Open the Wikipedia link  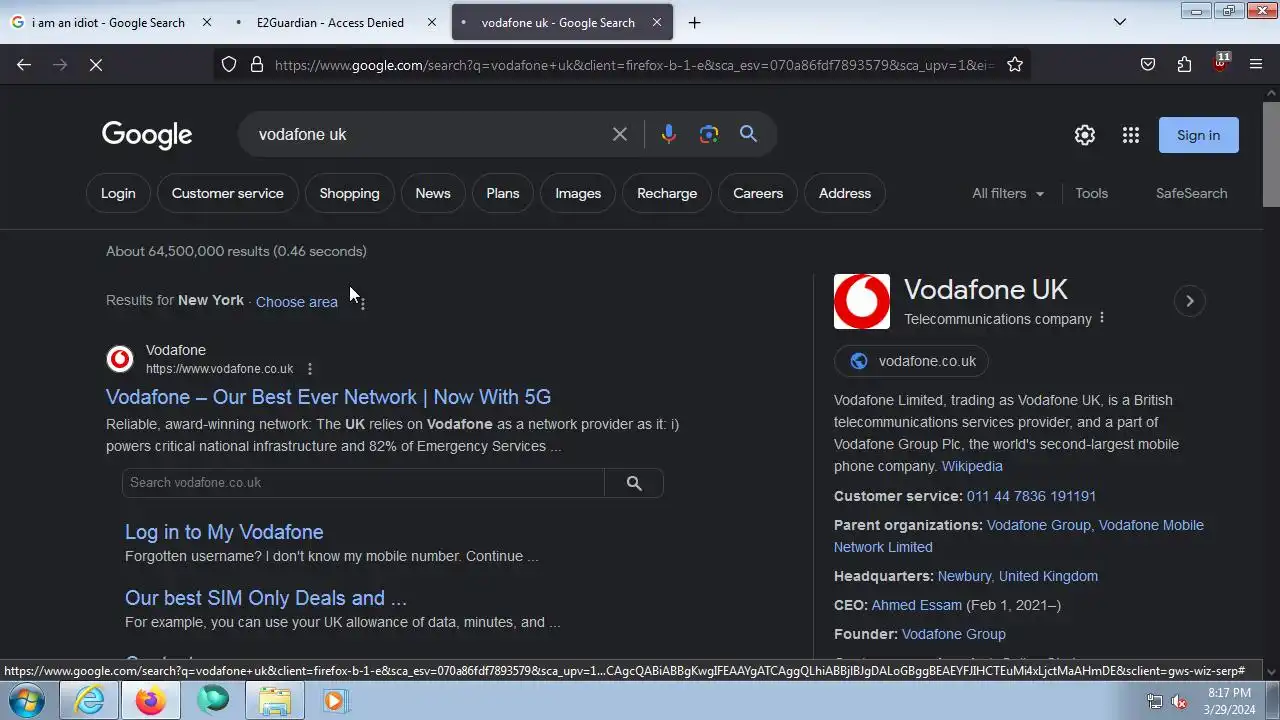972,466
